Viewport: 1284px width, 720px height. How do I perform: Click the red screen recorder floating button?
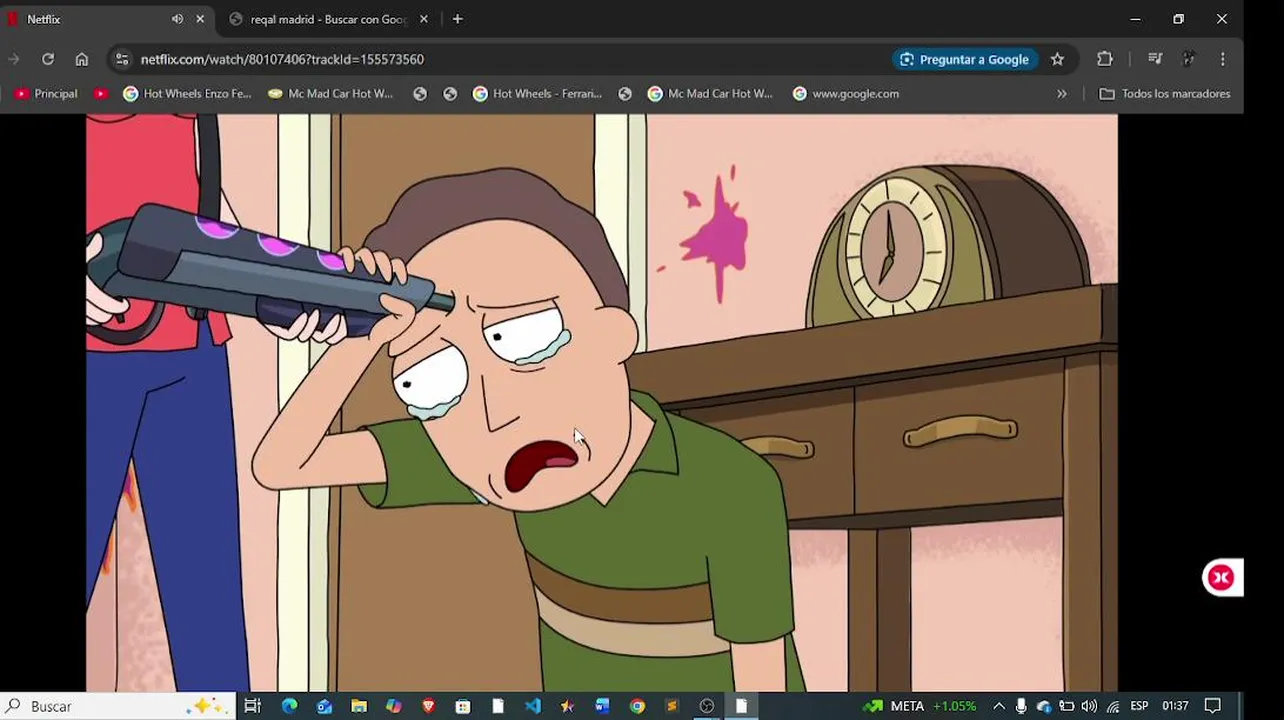(x=1221, y=577)
